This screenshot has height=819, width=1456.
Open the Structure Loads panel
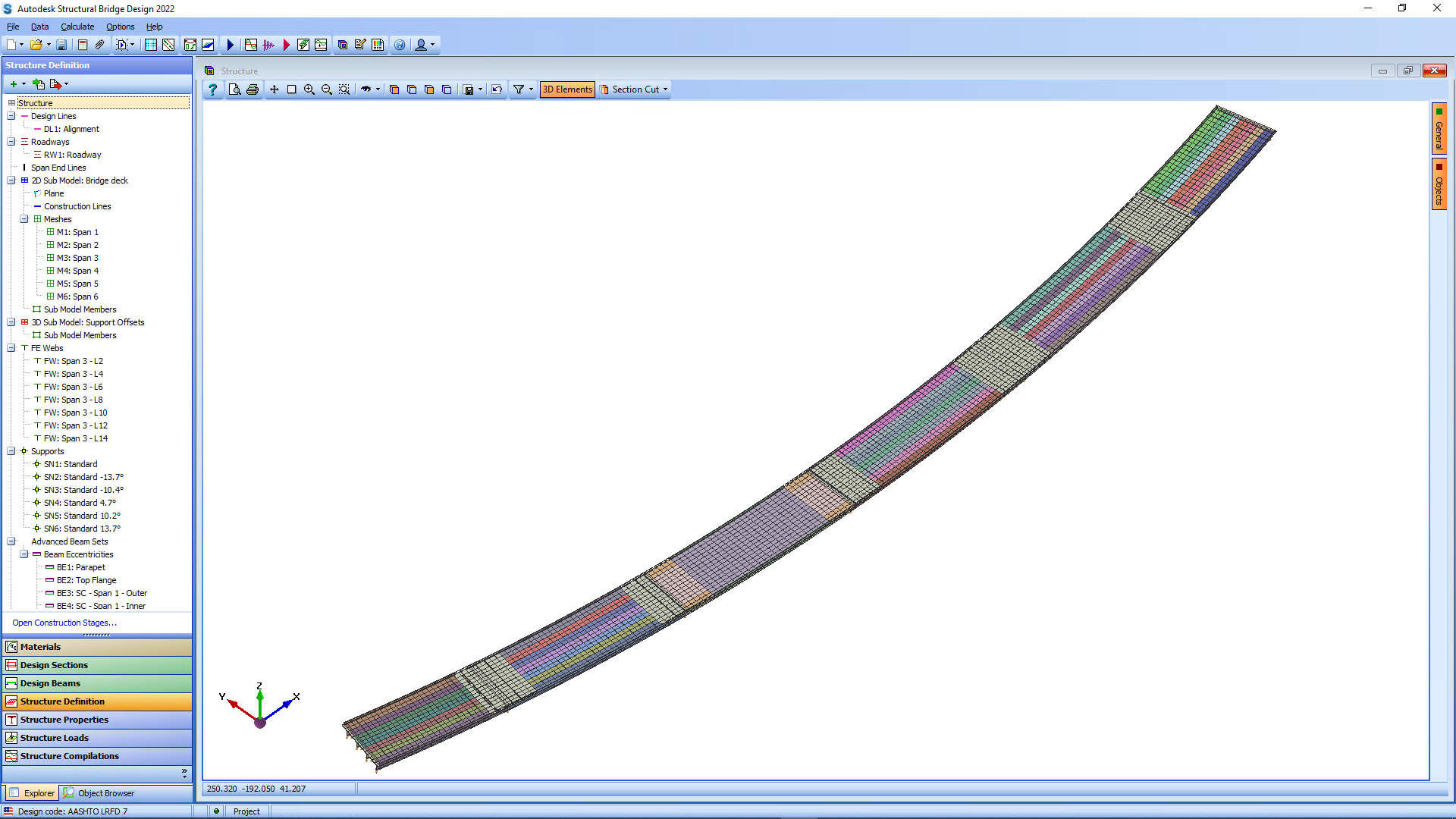[55, 738]
